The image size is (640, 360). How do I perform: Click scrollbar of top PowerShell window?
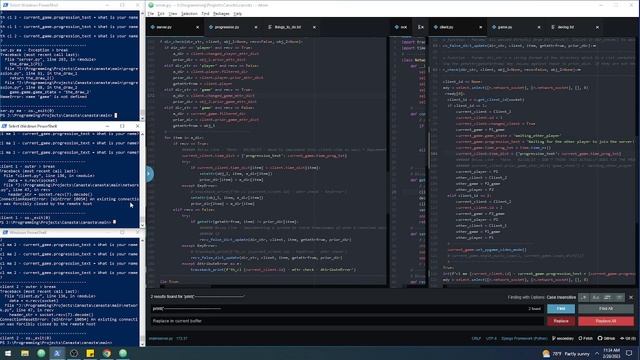pyautogui.click(x=142, y=65)
